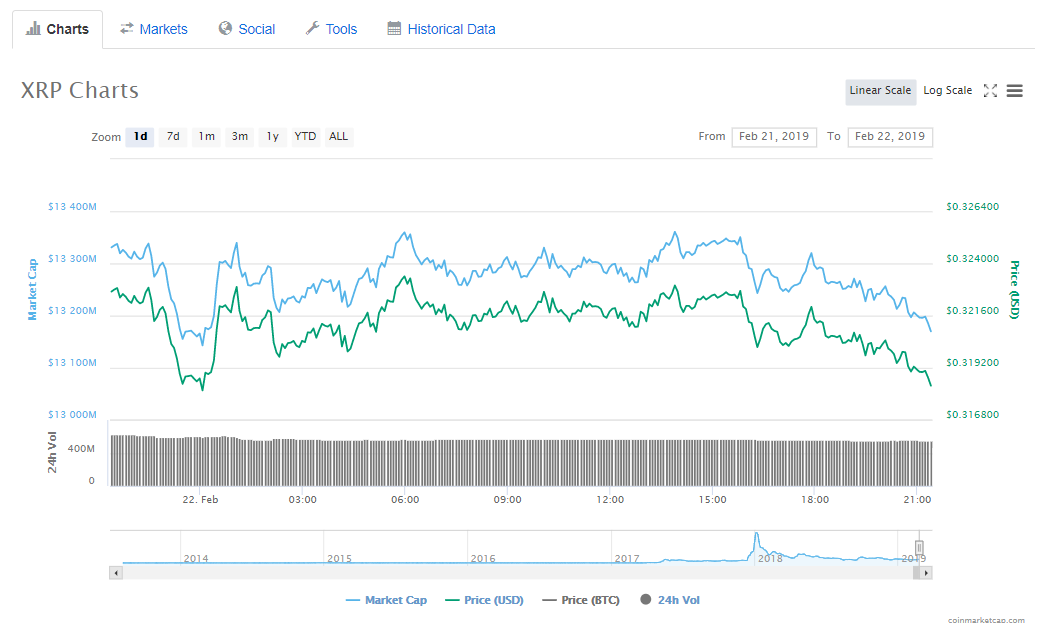This screenshot has height=623, width=1039.
Task: Click the right scrollbar arrow in the navigator
Action: point(926,573)
